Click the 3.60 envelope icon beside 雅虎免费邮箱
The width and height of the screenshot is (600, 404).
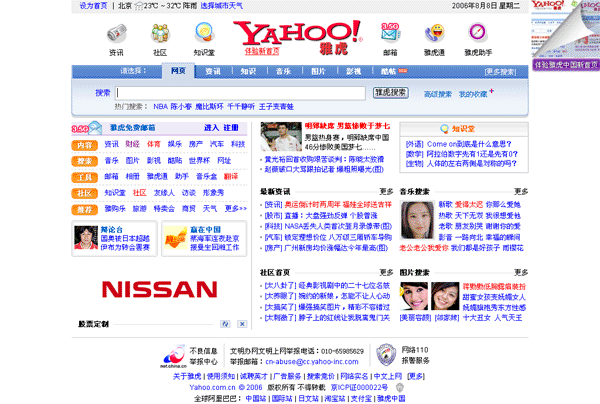pos(87,128)
